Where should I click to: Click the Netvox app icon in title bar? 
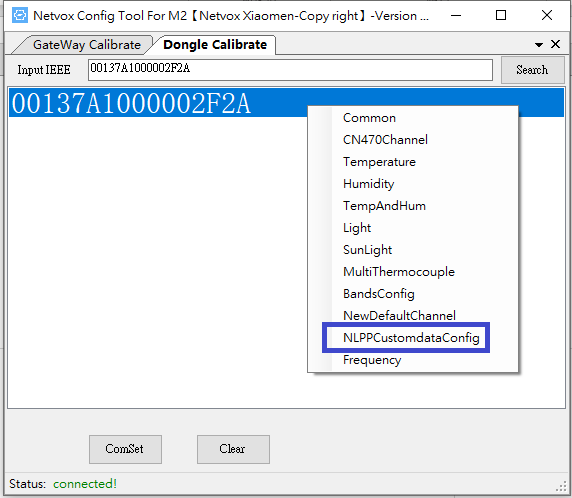pos(20,15)
